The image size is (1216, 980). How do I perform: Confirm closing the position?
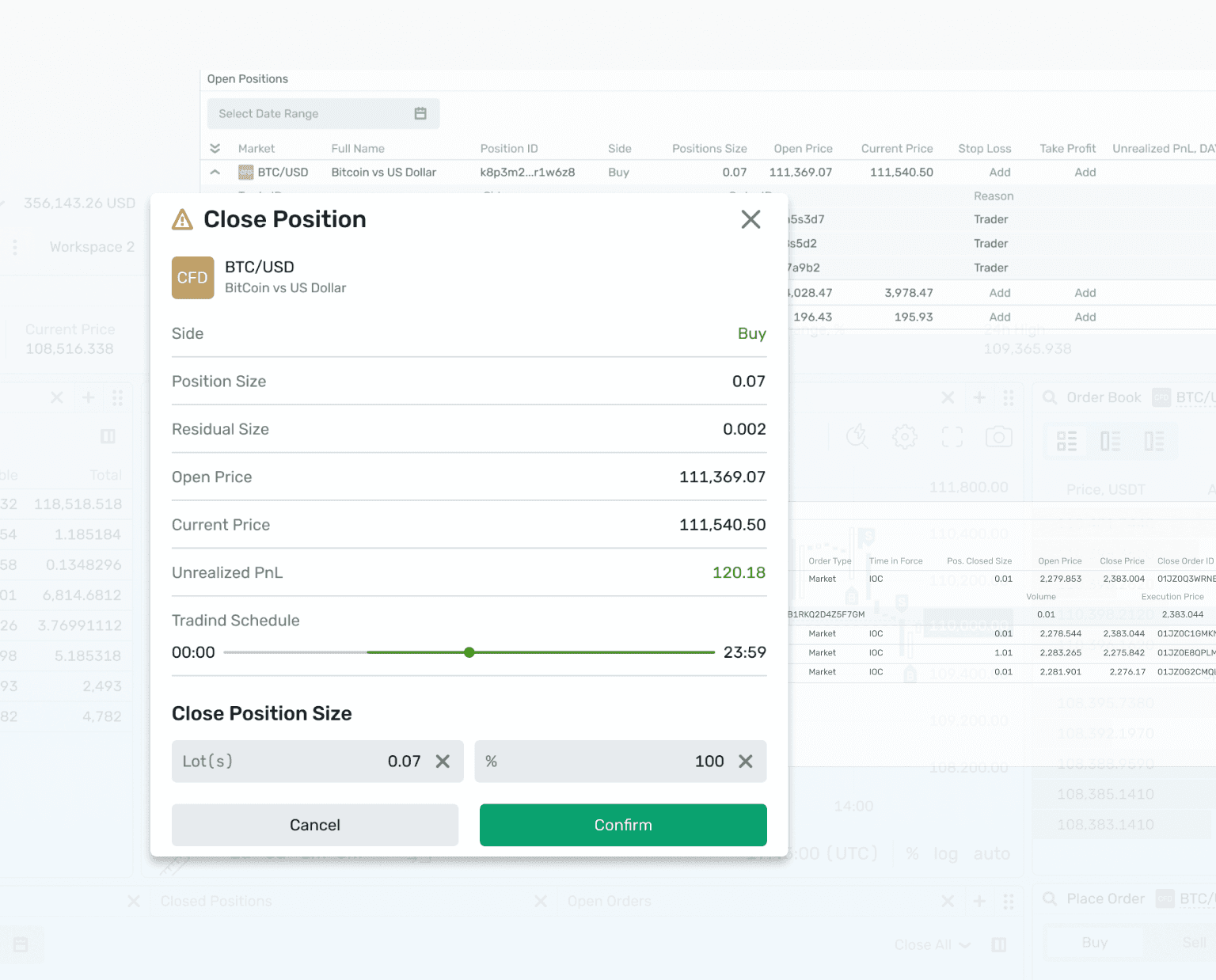(x=623, y=825)
